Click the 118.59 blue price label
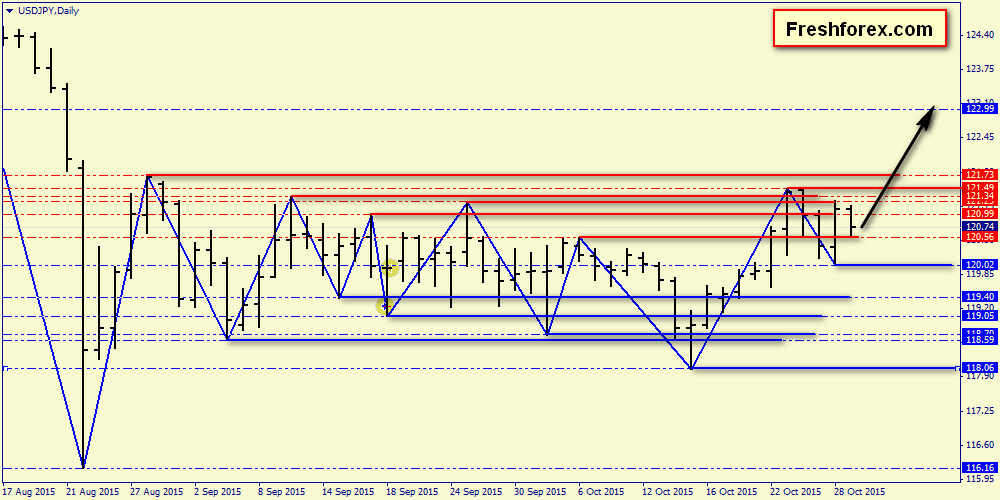 click(979, 341)
